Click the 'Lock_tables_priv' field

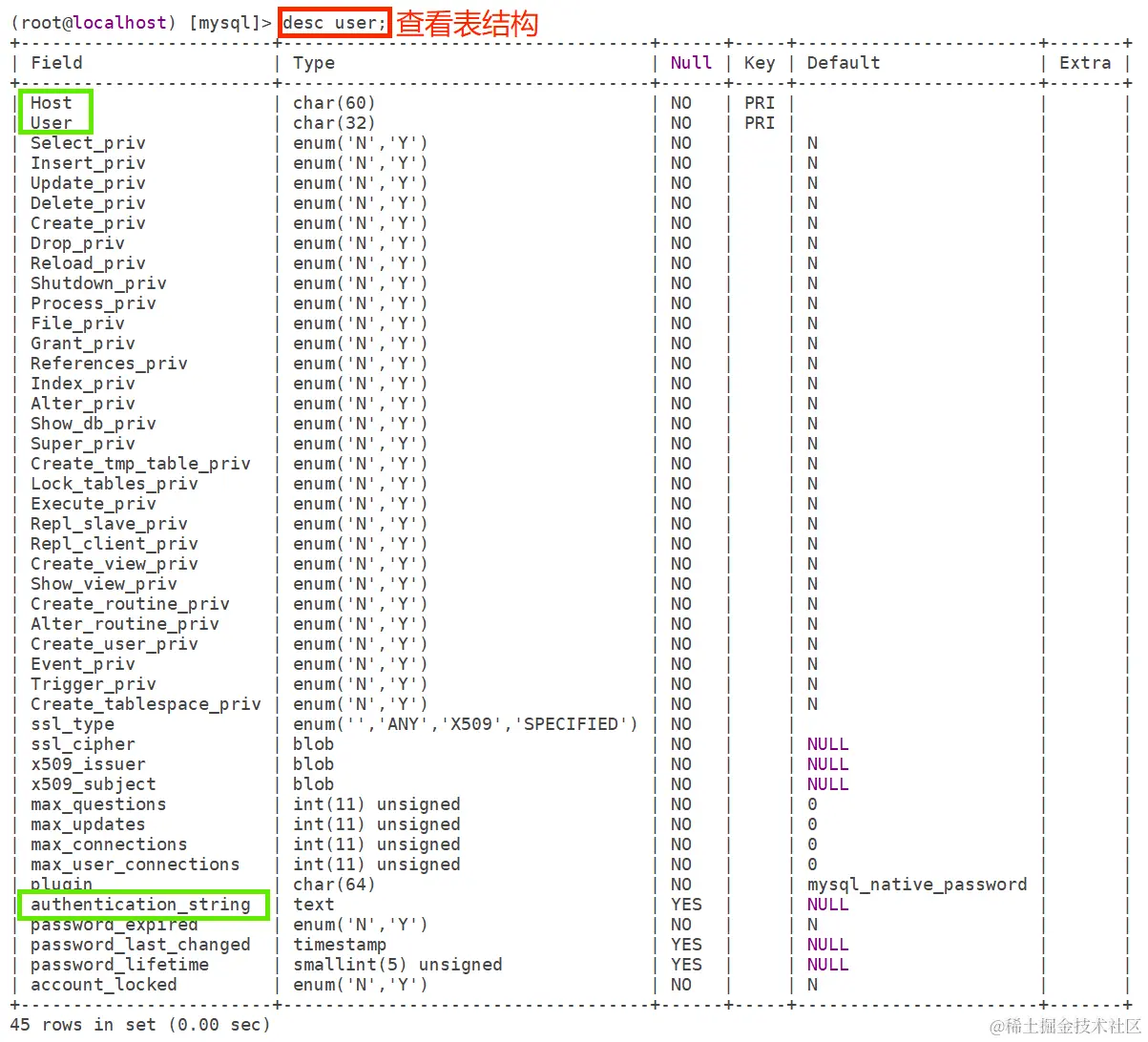pos(115,484)
